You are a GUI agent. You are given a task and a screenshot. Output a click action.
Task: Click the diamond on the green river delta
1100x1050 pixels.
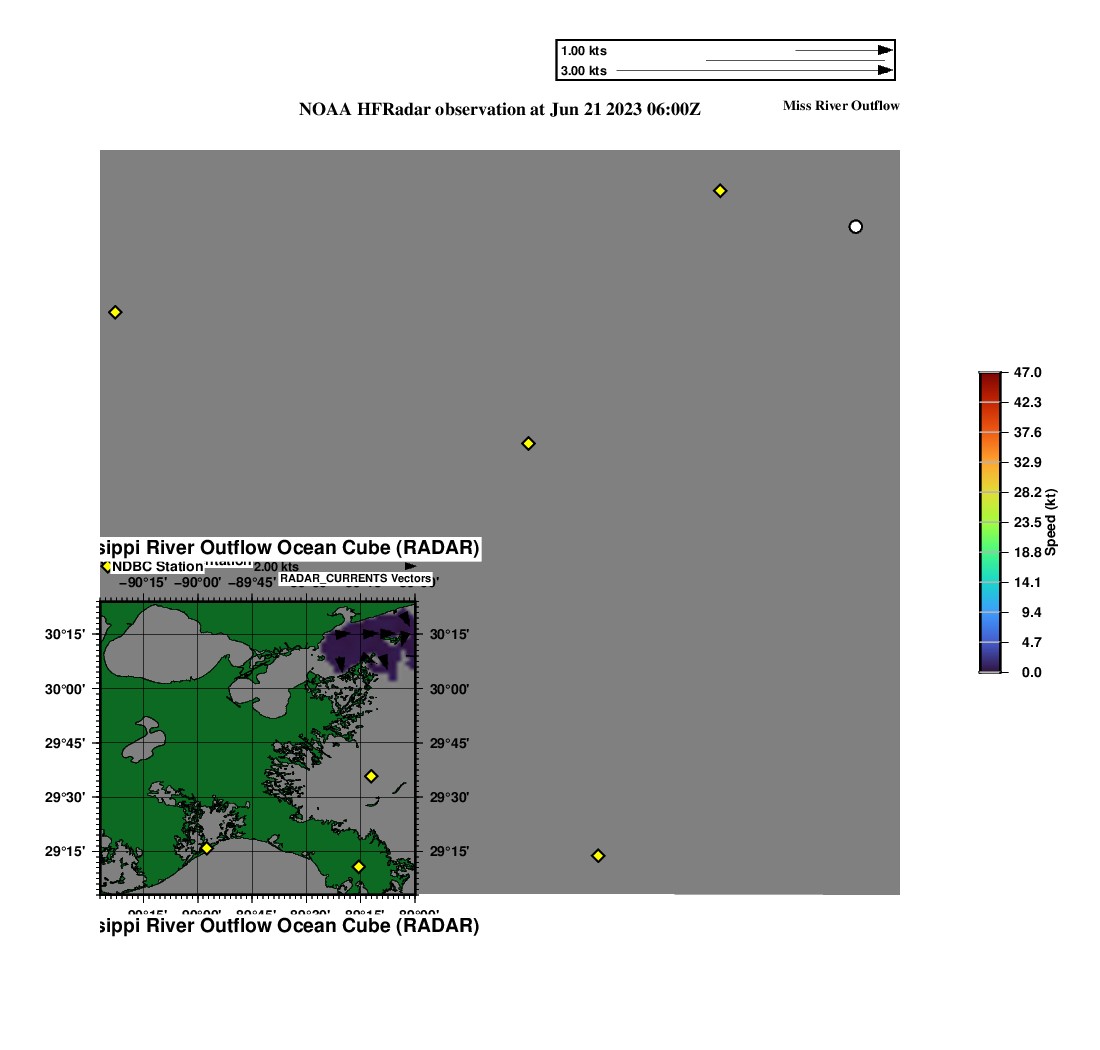[x=359, y=866]
